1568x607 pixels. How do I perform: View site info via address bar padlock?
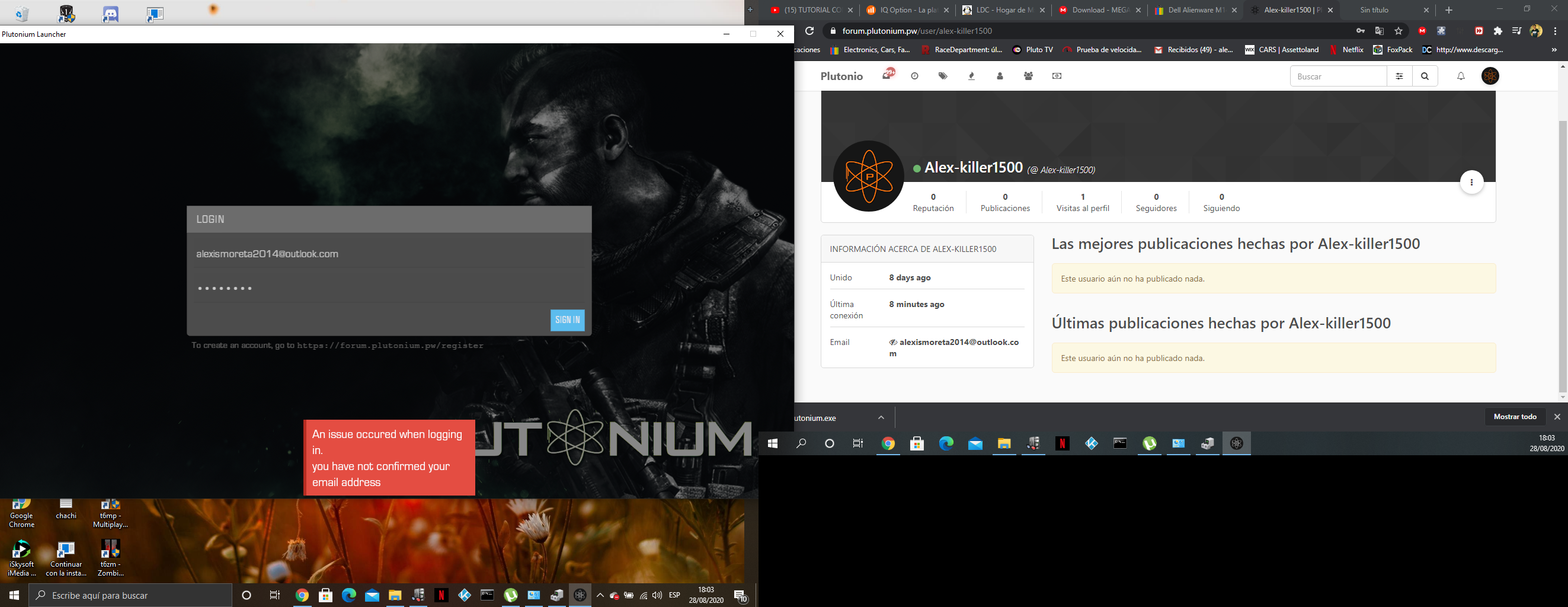point(833,31)
